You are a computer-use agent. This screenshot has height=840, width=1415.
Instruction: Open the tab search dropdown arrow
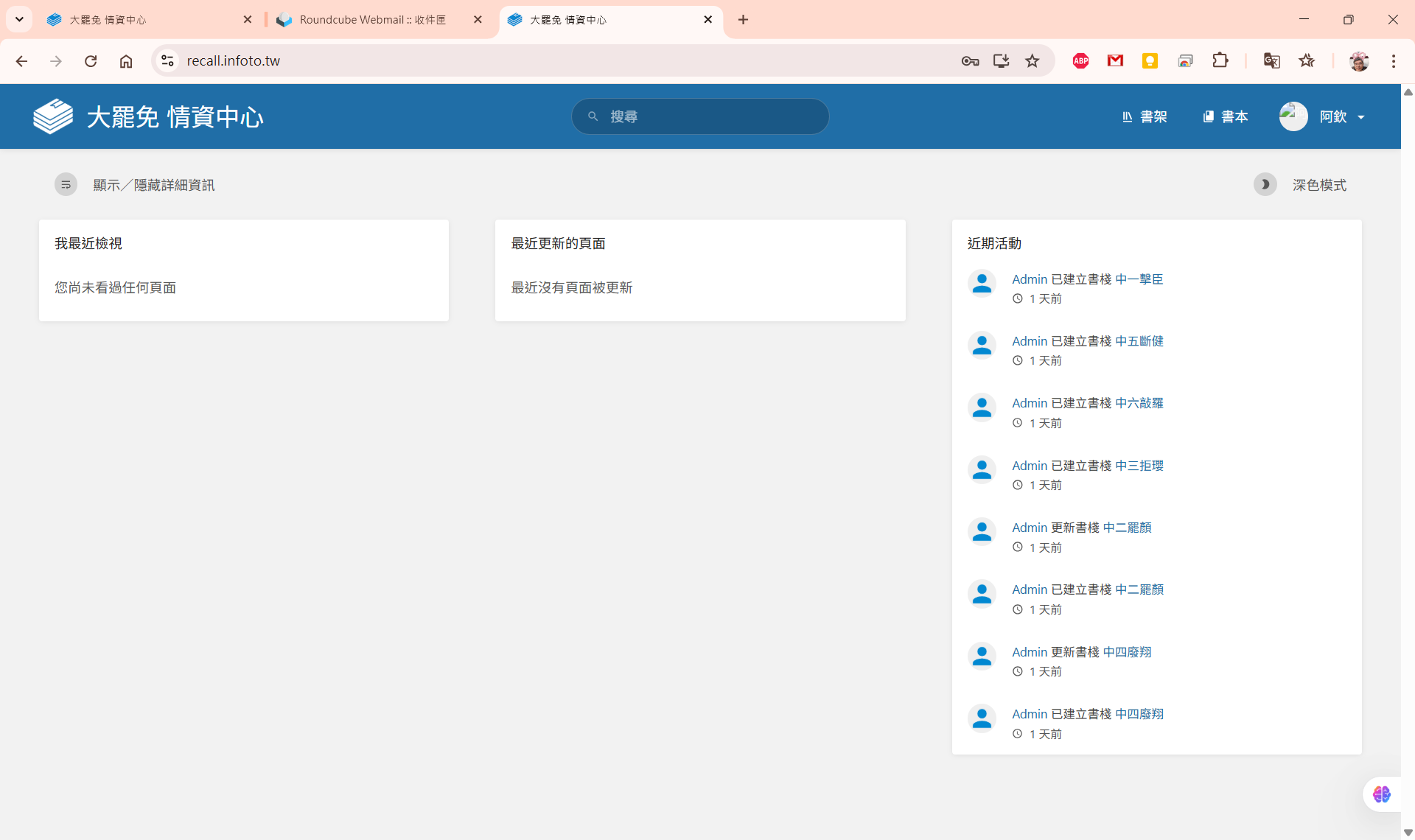20,20
